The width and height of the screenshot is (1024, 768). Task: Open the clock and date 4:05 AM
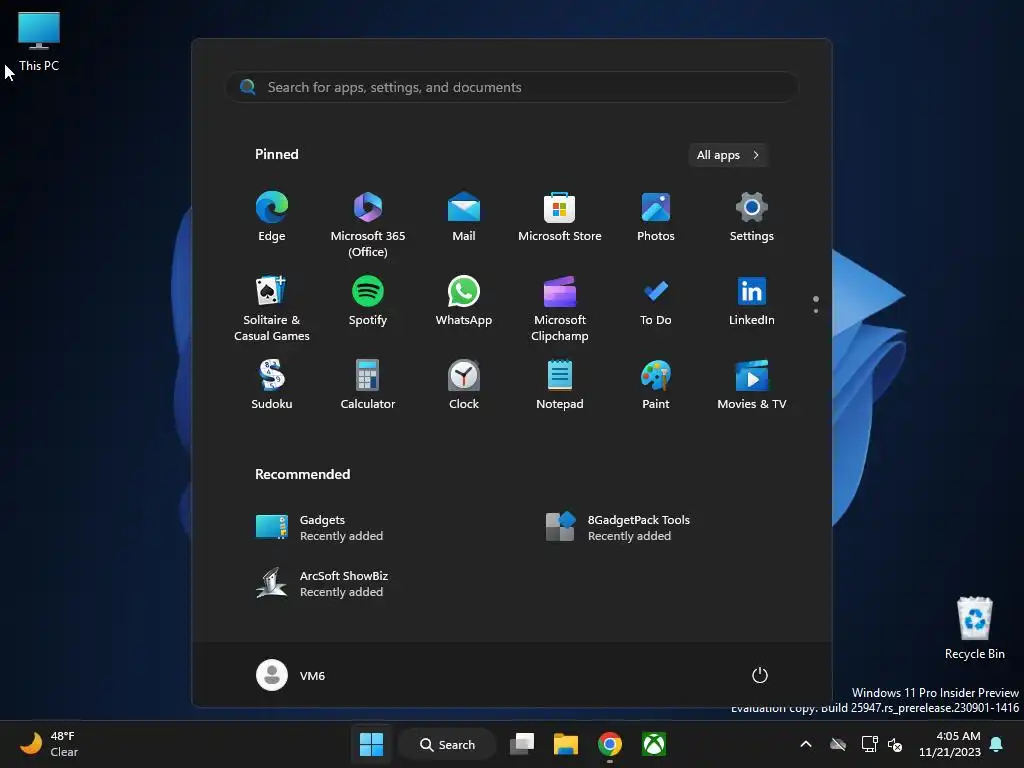pos(950,744)
